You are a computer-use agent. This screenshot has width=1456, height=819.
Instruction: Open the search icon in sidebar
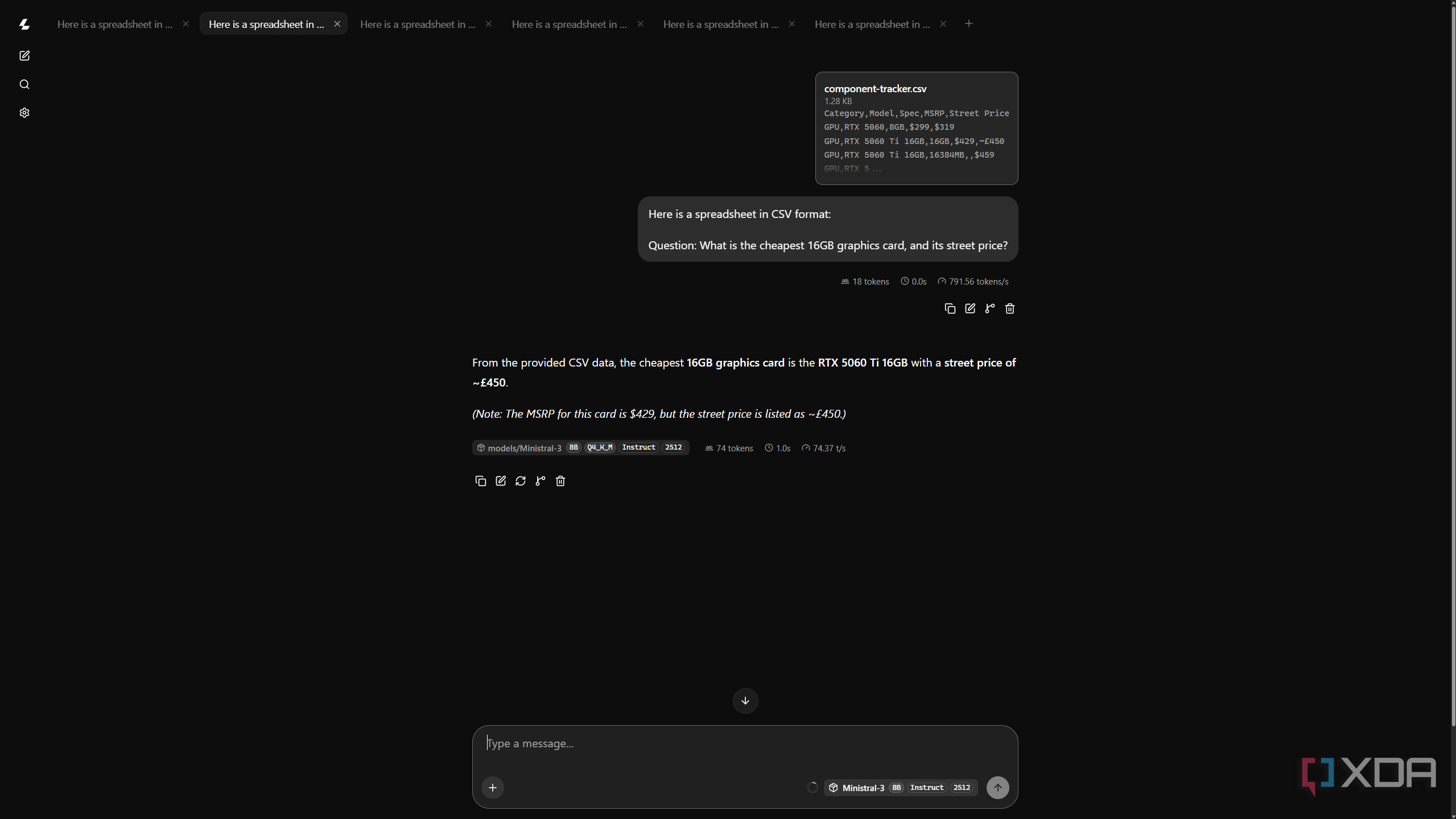point(24,84)
